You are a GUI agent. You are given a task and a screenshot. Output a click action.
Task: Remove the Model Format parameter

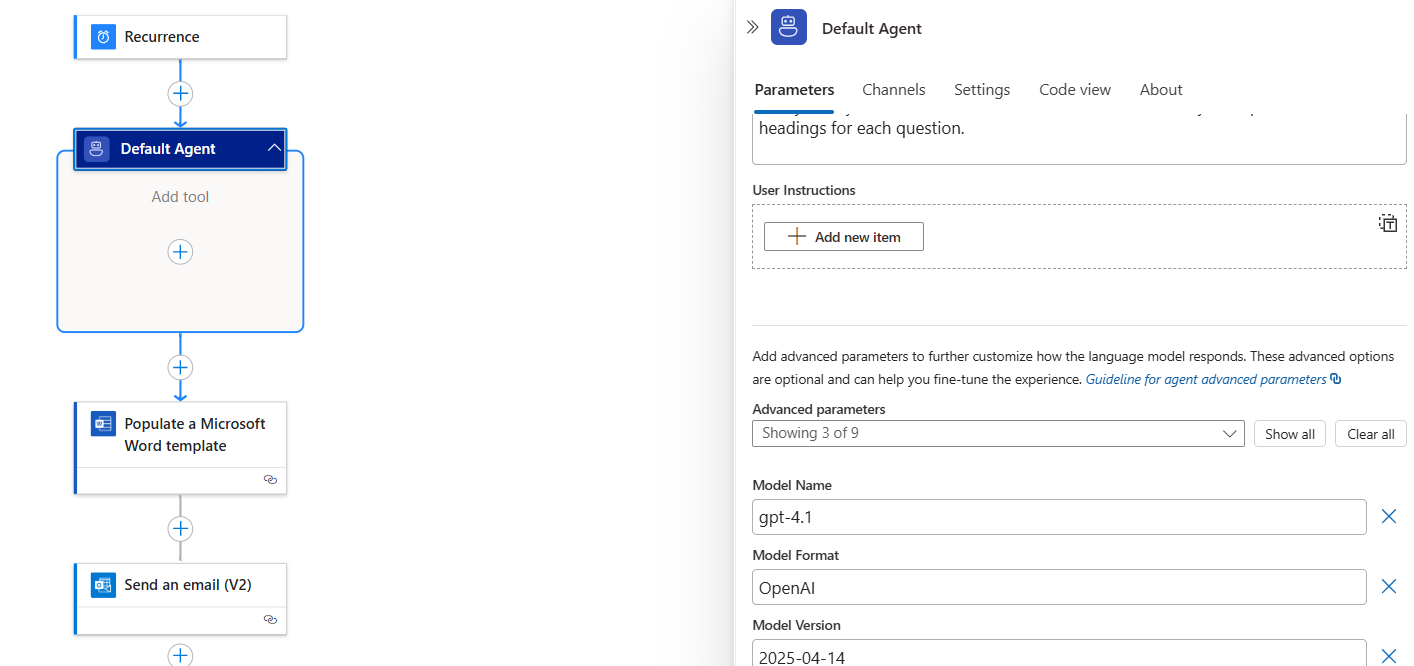click(1389, 586)
